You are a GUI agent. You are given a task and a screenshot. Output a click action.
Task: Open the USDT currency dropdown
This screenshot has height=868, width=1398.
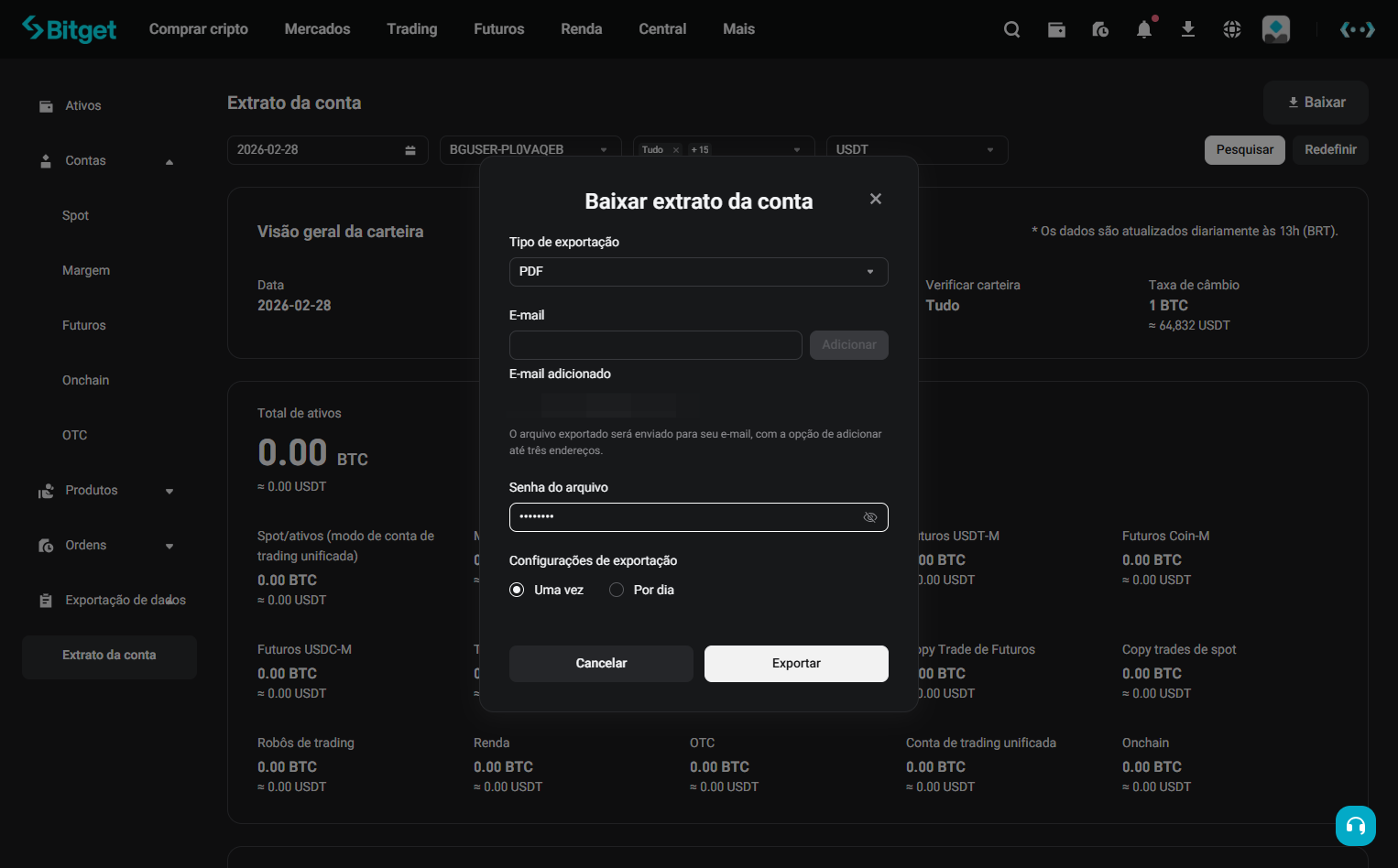pyautogui.click(x=917, y=150)
